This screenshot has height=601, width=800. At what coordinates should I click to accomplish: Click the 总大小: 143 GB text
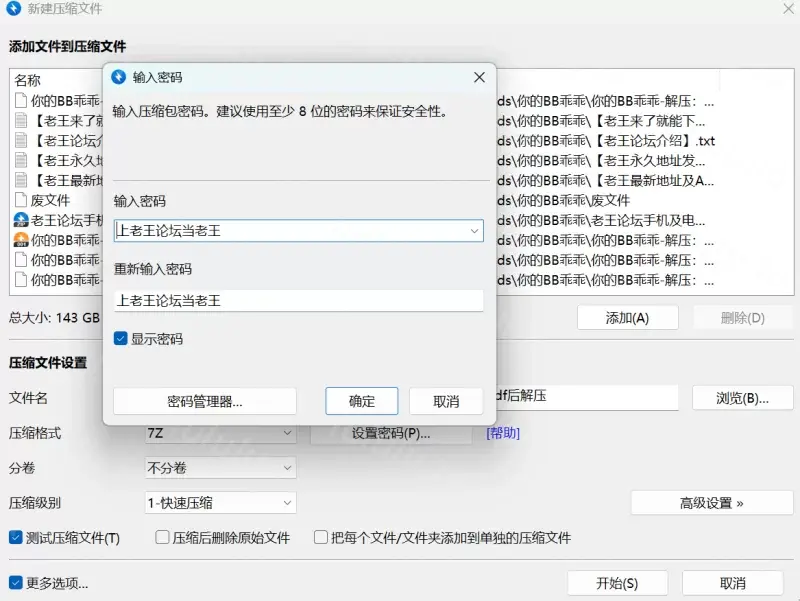coord(55,317)
